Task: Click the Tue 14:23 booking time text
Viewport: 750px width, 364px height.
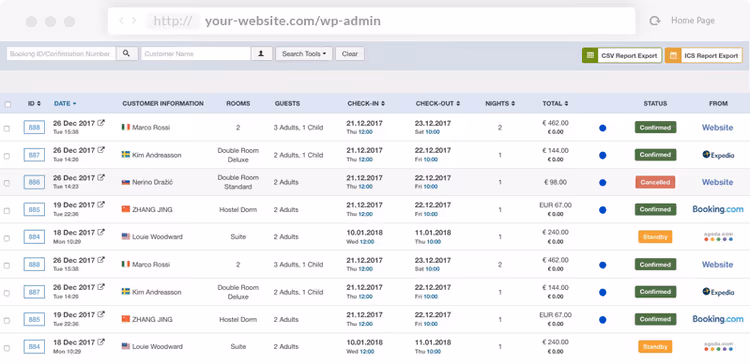Action: tap(66, 187)
